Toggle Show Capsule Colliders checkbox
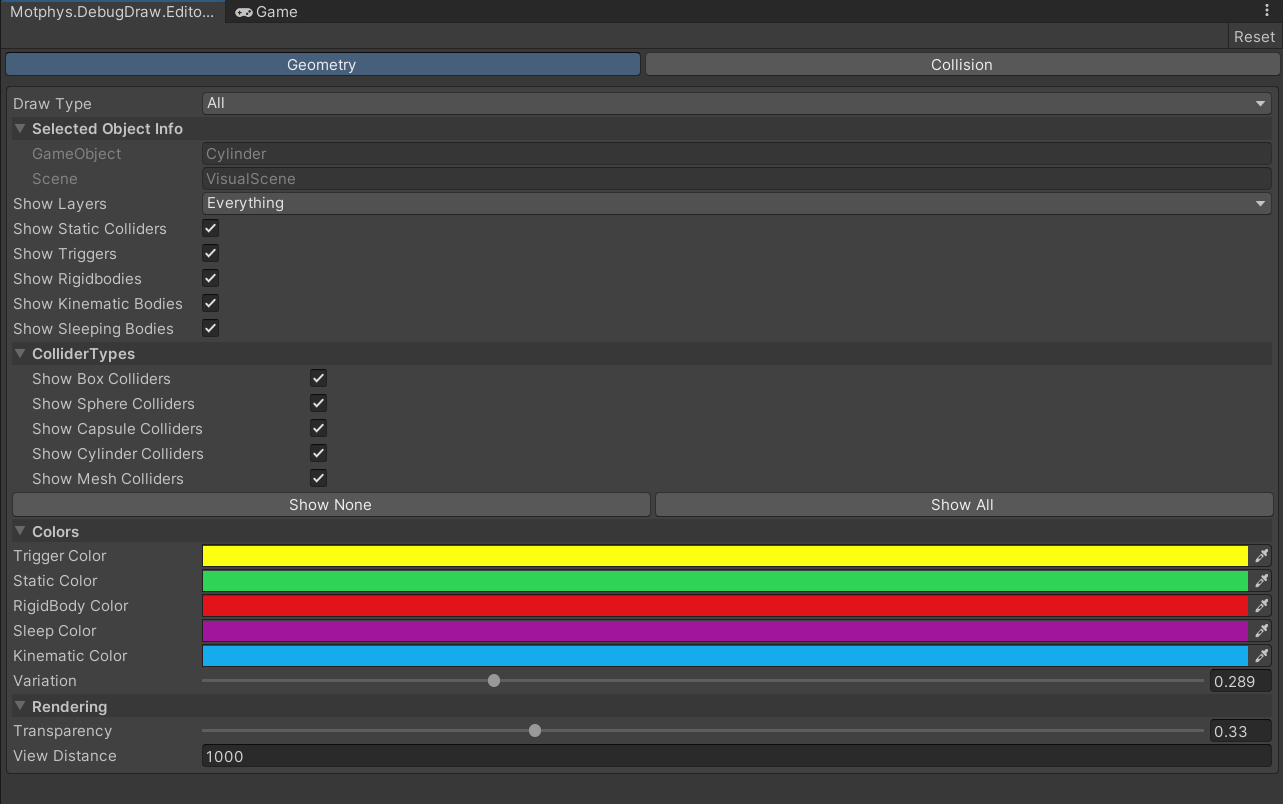This screenshot has height=804, width=1283. click(x=318, y=428)
